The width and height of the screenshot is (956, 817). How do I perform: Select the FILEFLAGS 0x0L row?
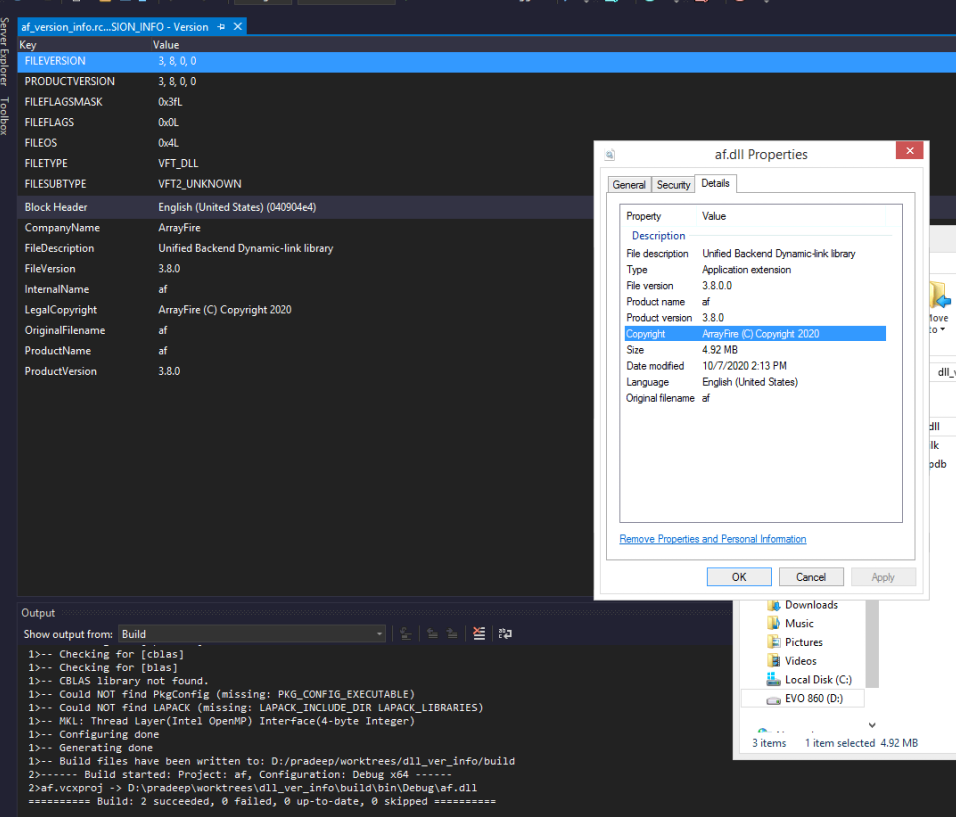tap(305, 123)
